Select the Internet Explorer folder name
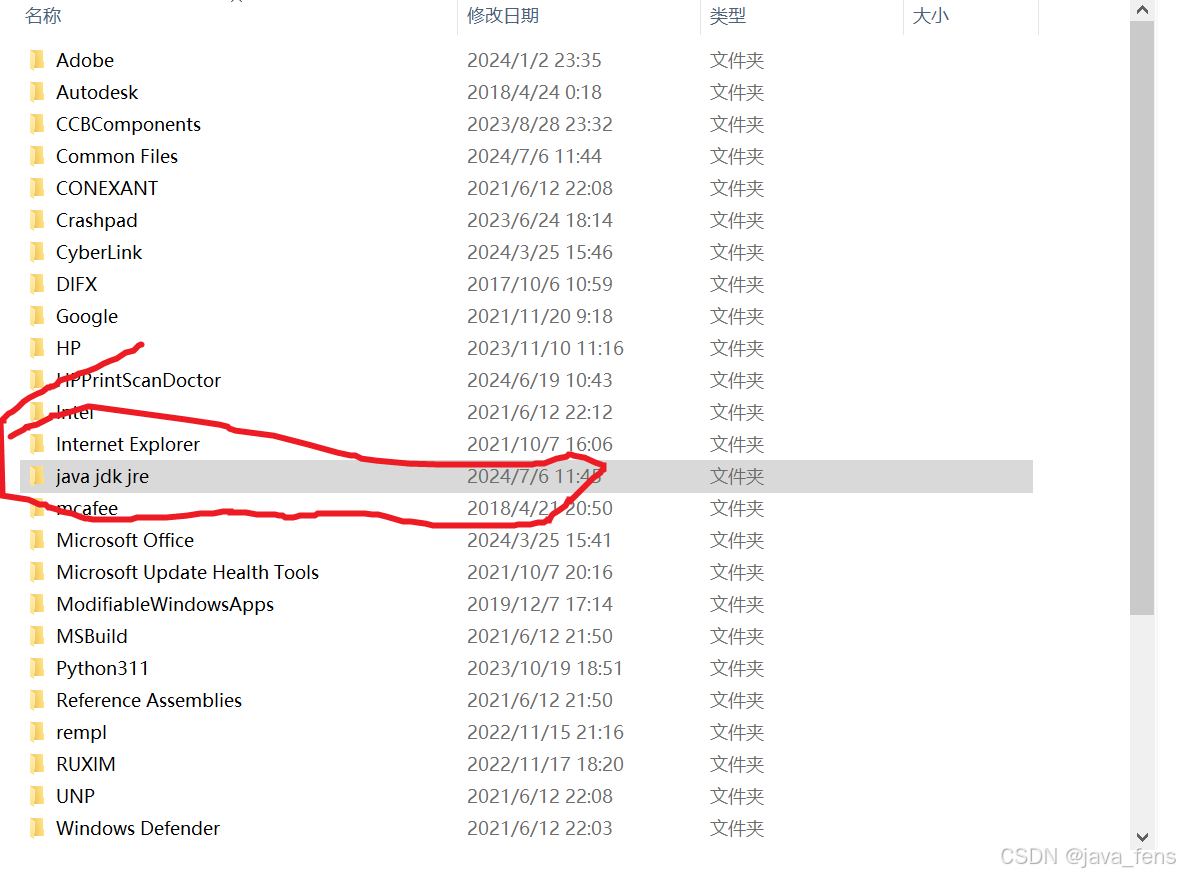 [128, 444]
